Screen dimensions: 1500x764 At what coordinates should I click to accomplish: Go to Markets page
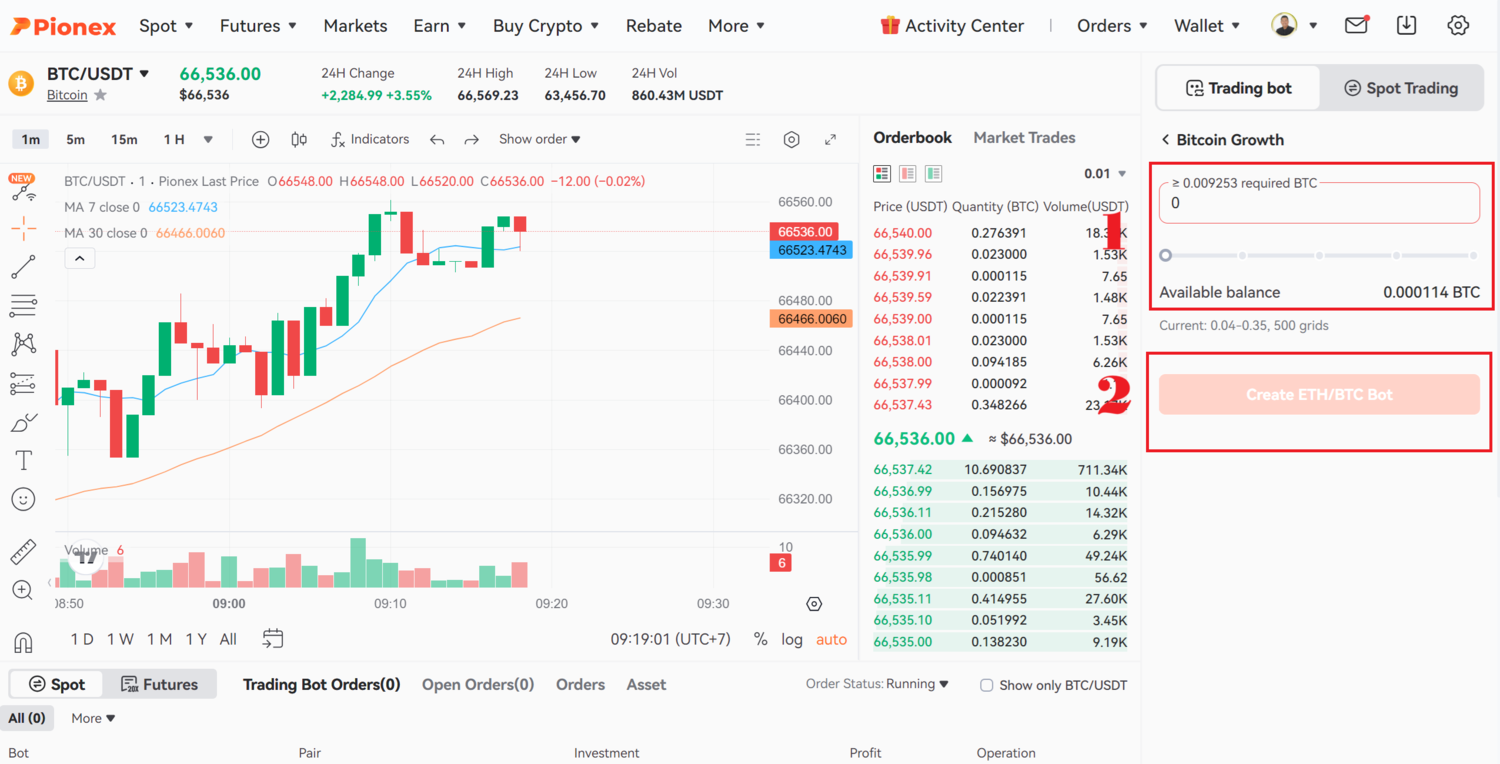355,26
